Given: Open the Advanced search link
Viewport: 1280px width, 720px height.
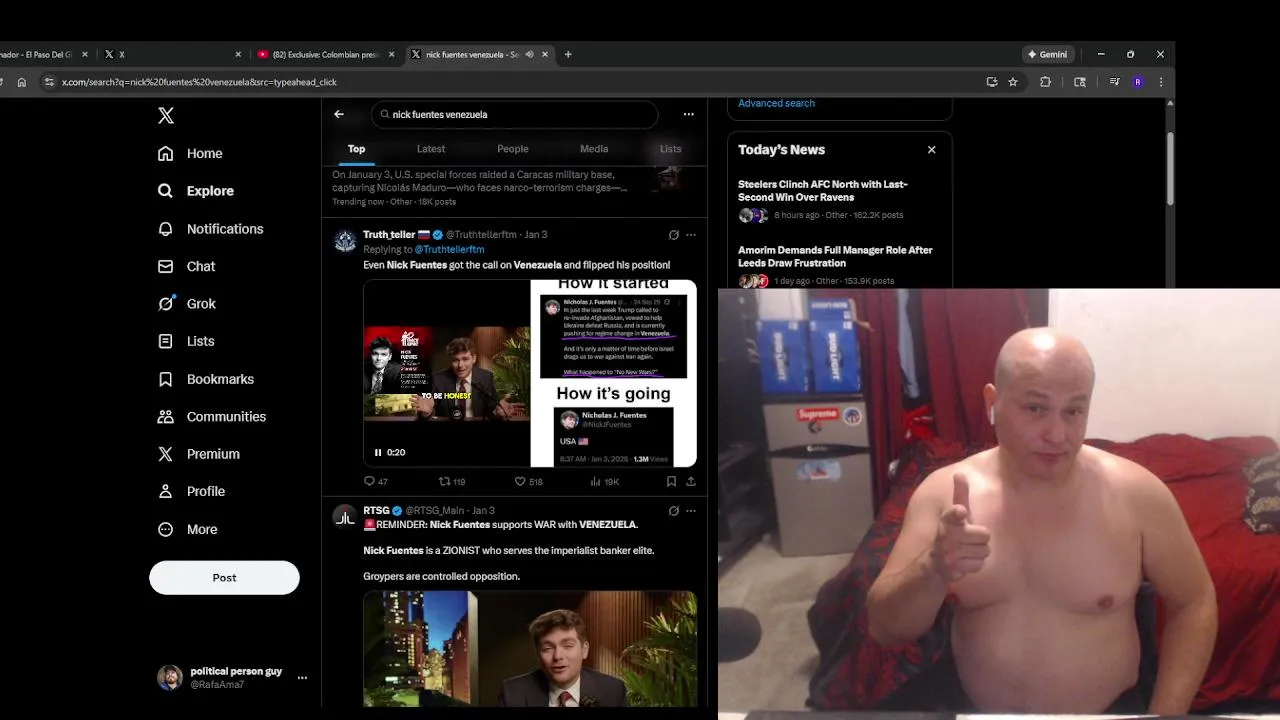Looking at the screenshot, I should click(776, 103).
